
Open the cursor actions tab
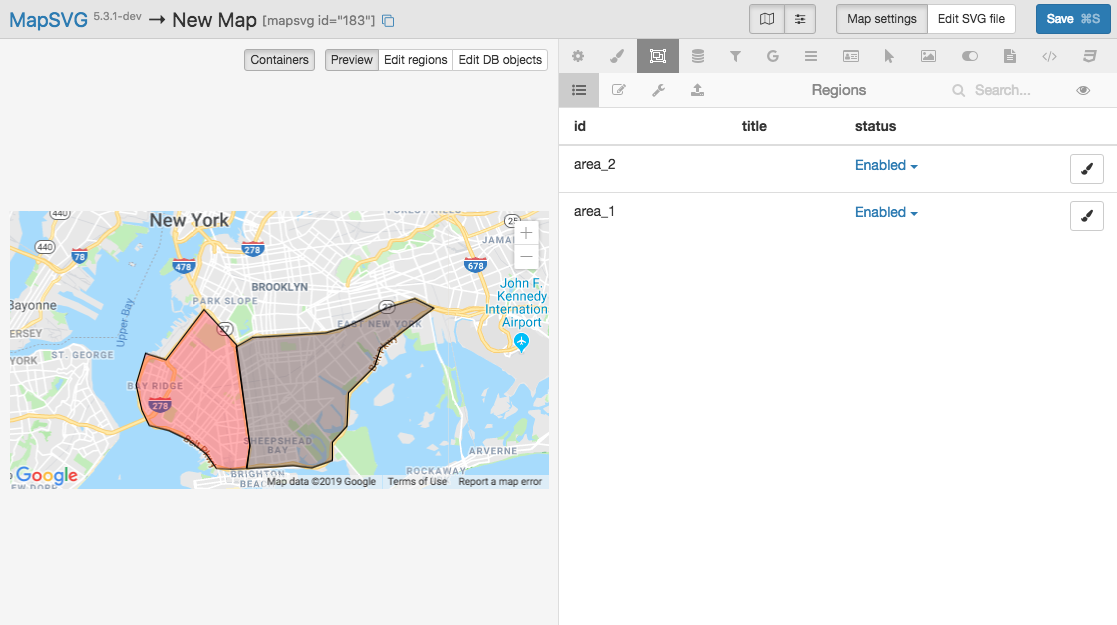[888, 56]
